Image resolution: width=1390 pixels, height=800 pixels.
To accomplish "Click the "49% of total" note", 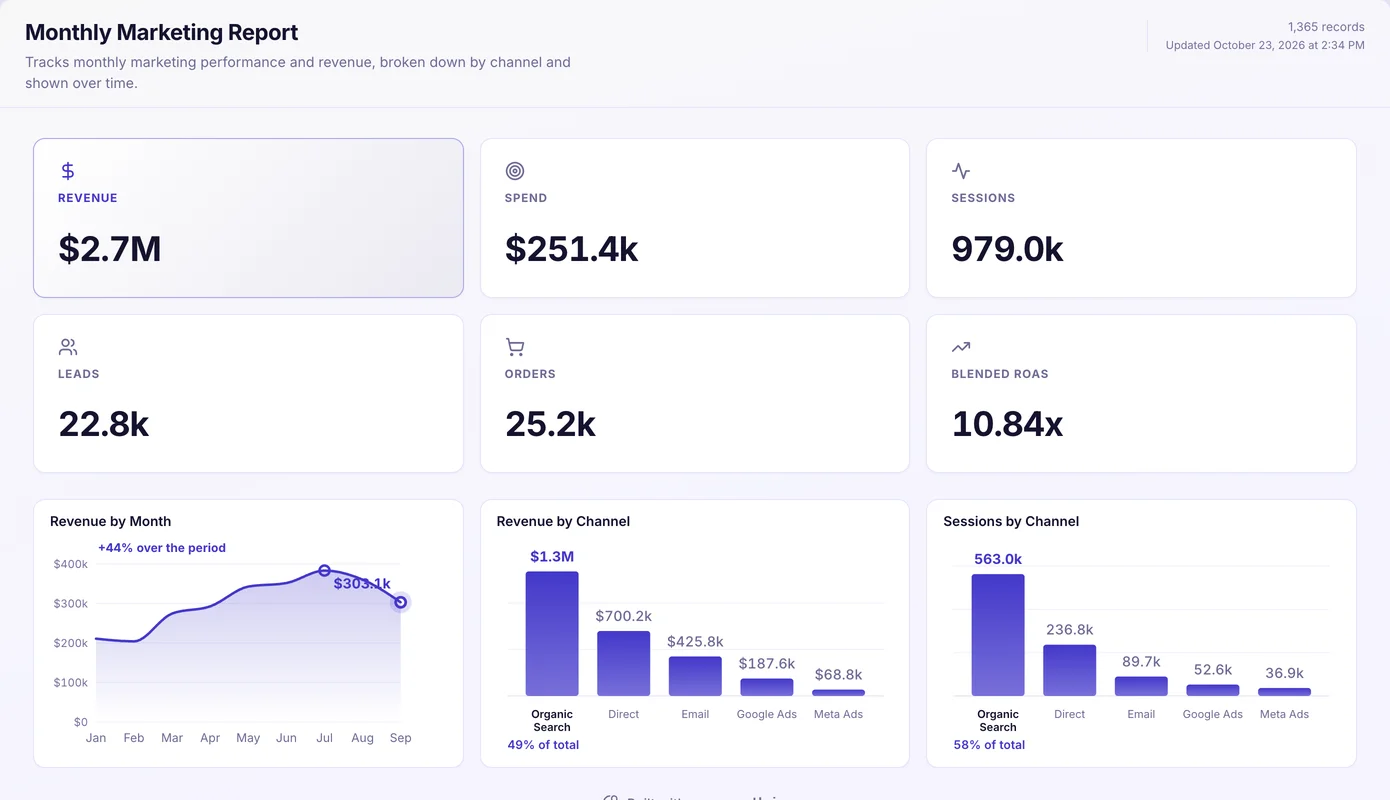I will (x=543, y=745).
